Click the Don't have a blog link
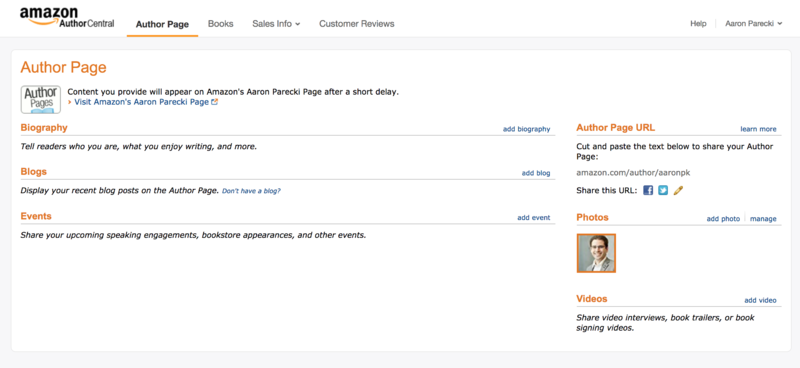This screenshot has width=800, height=368. 251,191
